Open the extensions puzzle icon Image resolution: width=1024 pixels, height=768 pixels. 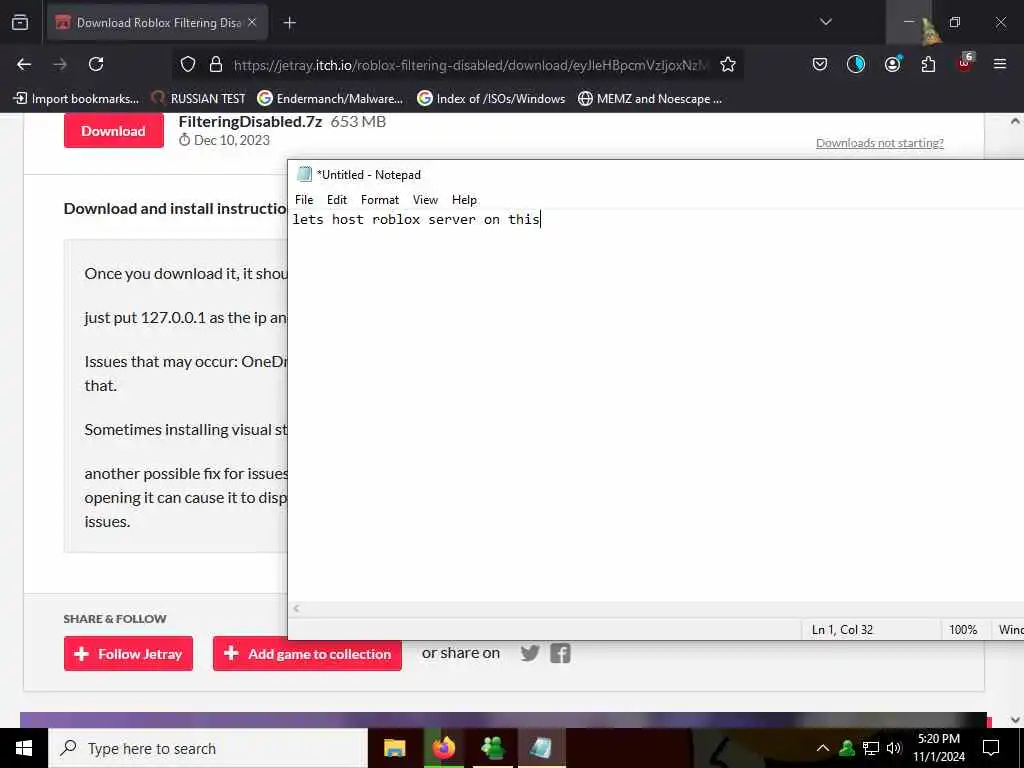(x=928, y=64)
